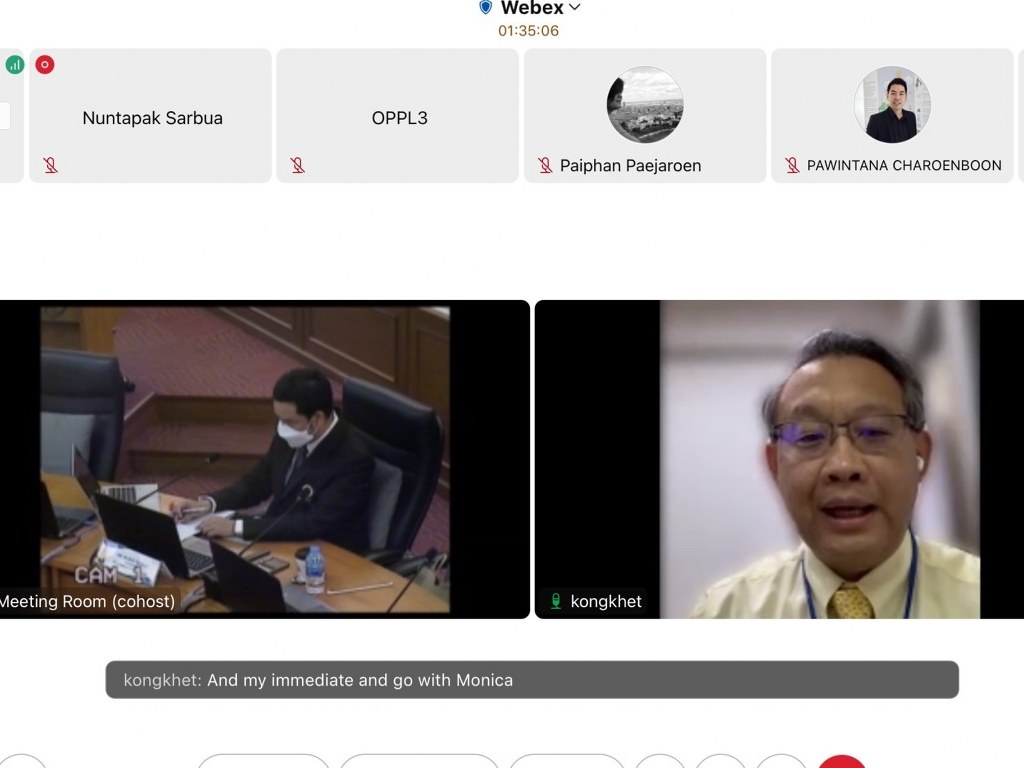Click Paiphan Paejaroen's landscape avatar
This screenshot has height=768, width=1024.
[645, 105]
